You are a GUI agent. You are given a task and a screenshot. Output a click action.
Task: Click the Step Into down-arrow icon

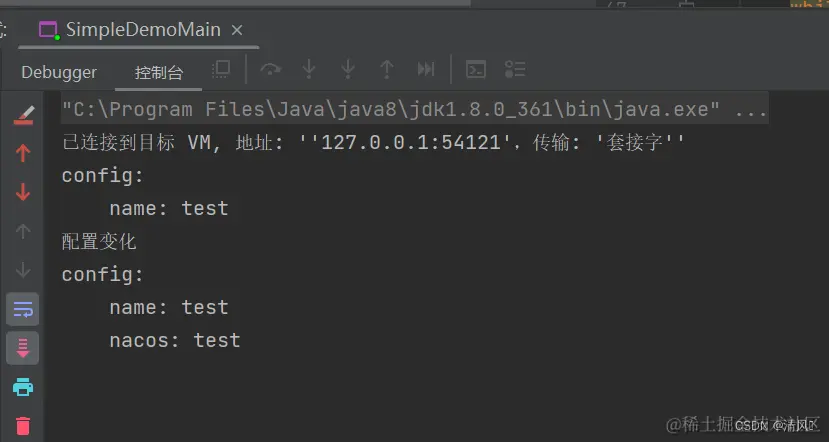[x=309, y=69]
